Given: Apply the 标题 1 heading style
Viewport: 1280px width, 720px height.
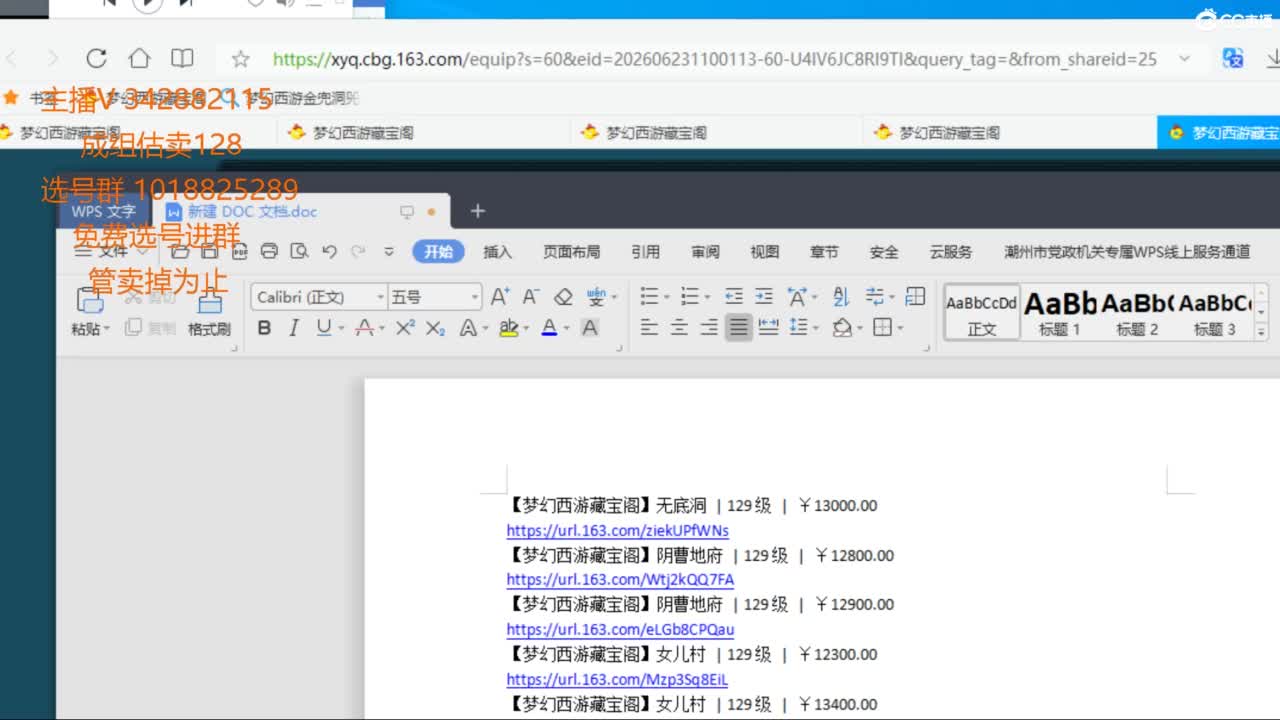Looking at the screenshot, I should pos(1060,312).
